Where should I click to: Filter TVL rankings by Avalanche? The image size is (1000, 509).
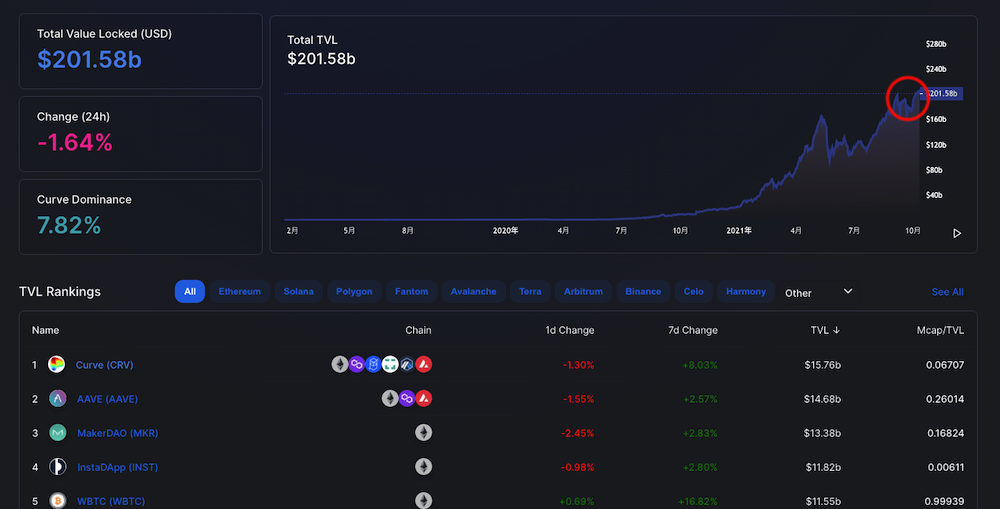click(473, 291)
